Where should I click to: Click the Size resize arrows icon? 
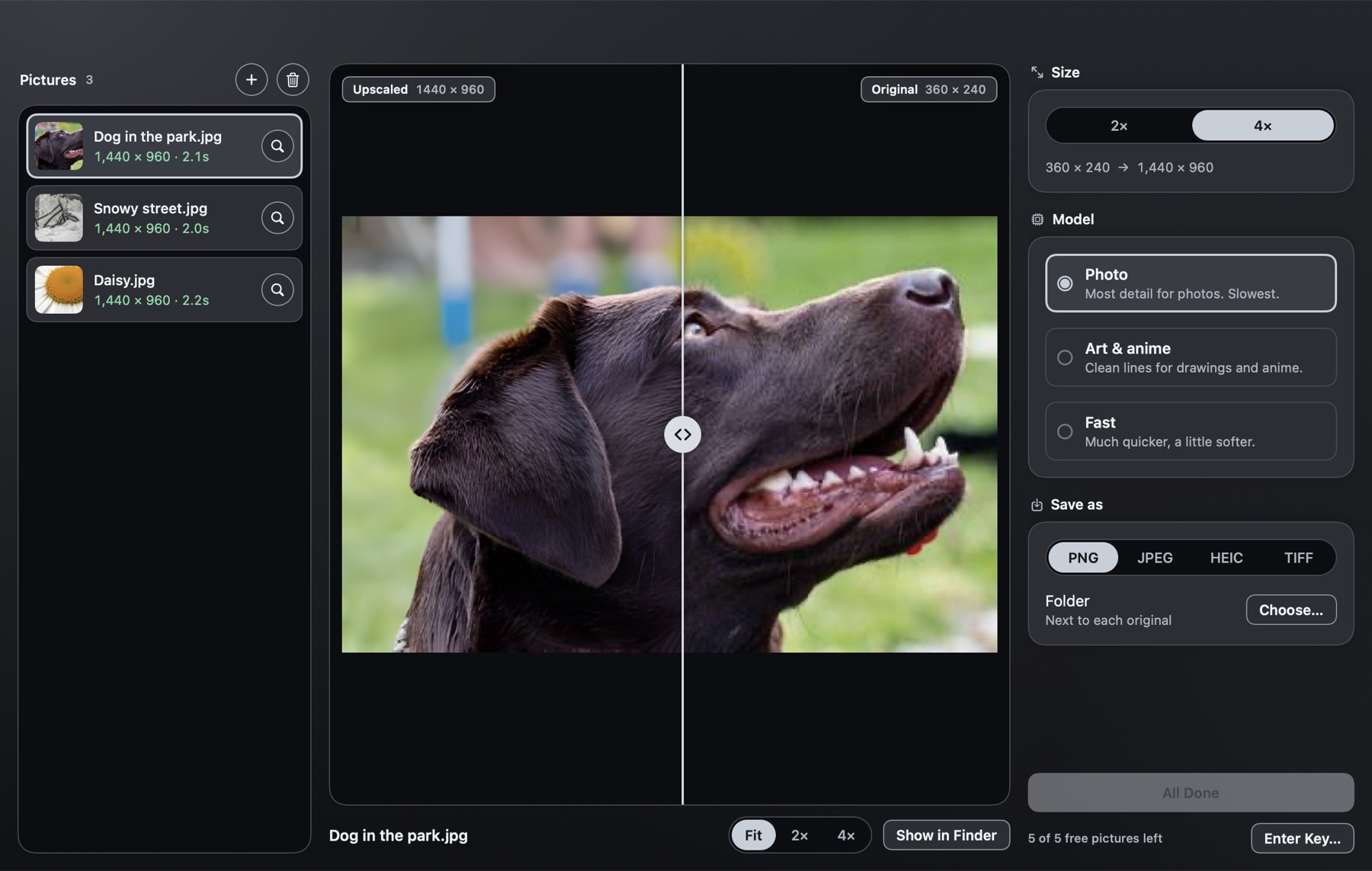pos(1037,72)
